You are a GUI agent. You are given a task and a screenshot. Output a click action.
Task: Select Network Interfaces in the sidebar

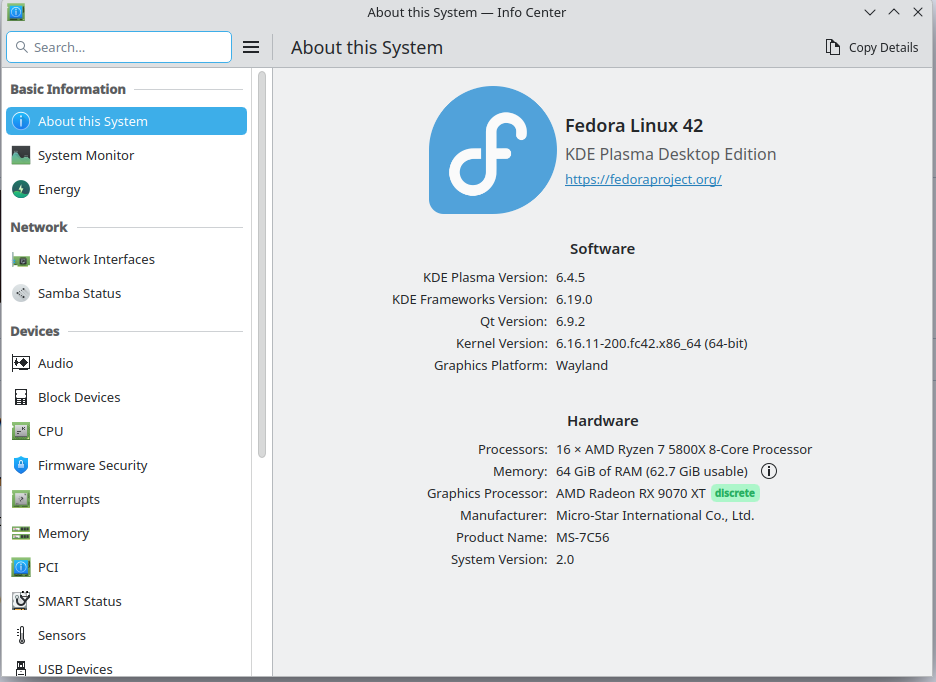127,259
